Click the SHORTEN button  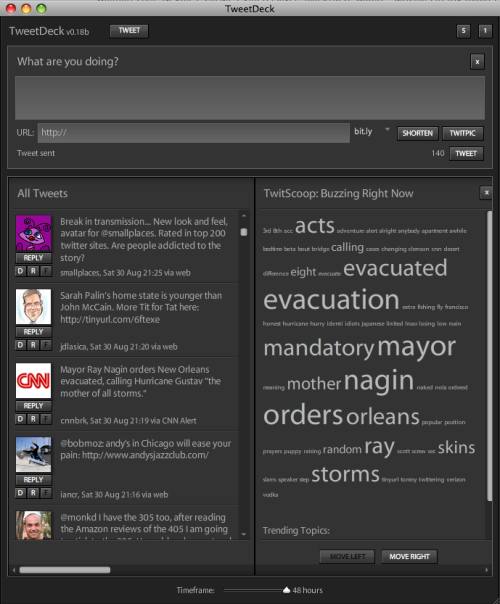tap(418, 133)
